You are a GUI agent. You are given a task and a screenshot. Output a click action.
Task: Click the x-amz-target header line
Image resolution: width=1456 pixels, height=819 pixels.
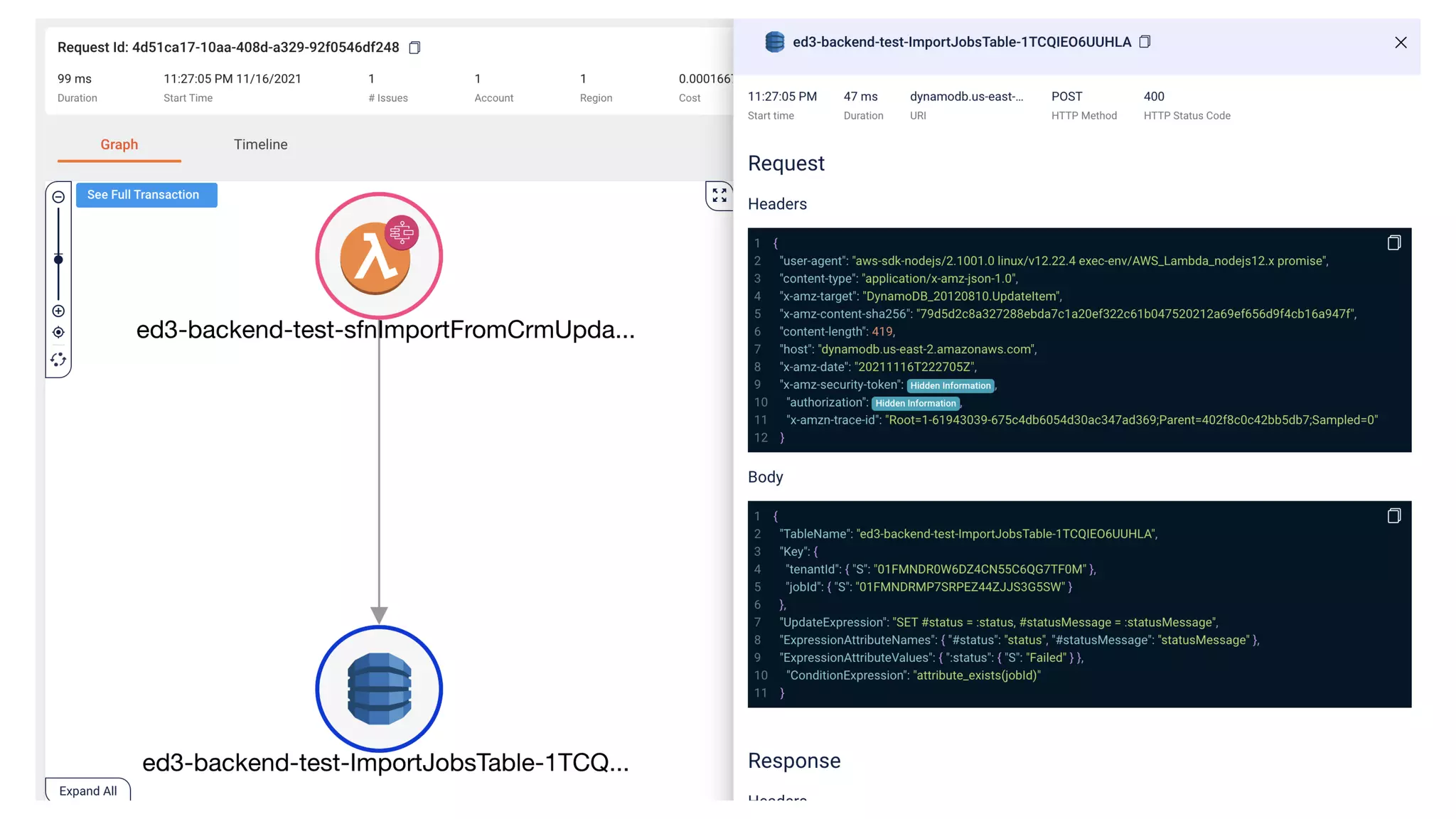click(921, 296)
